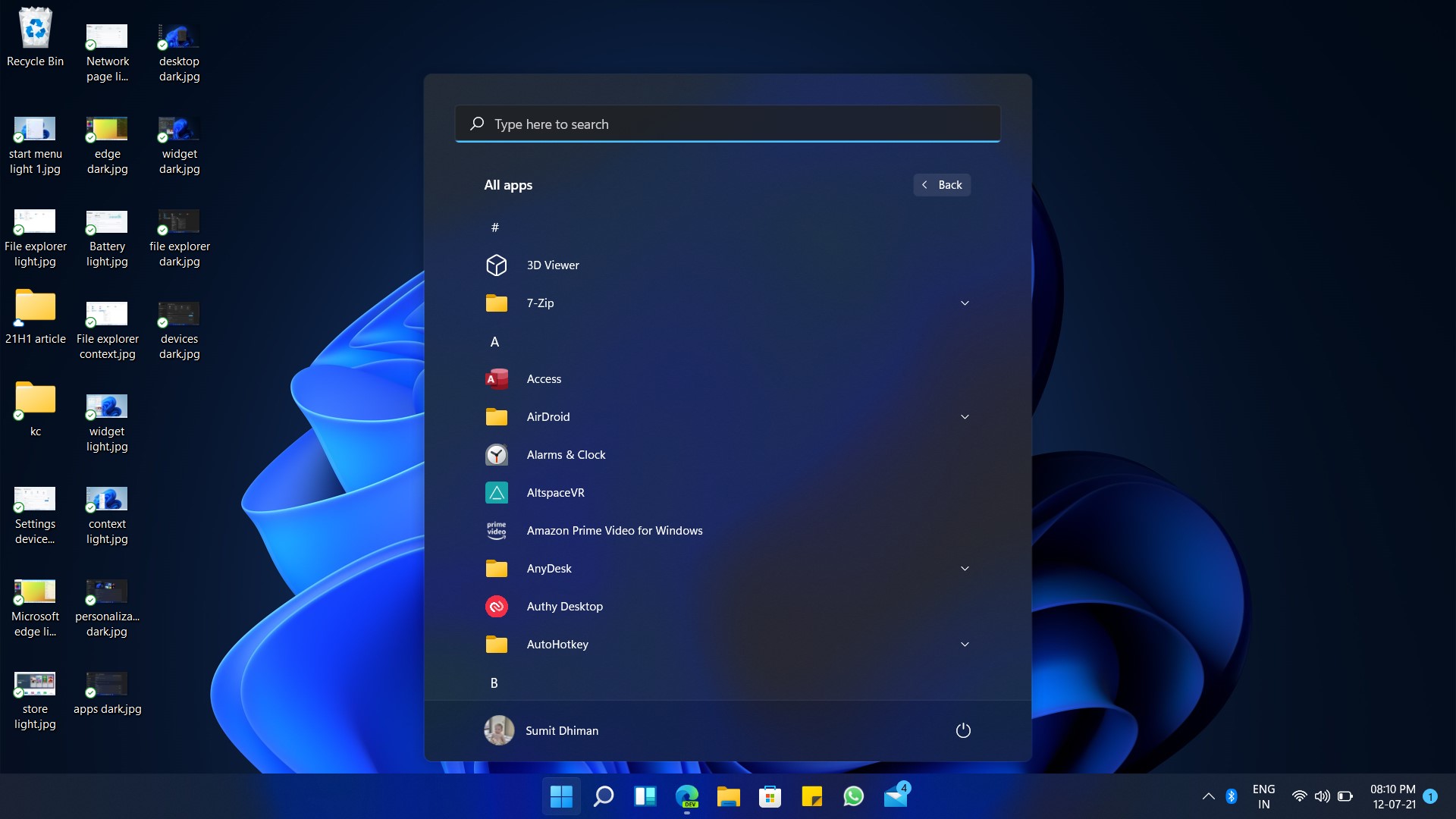Click ENG IN language indicator

click(1263, 796)
